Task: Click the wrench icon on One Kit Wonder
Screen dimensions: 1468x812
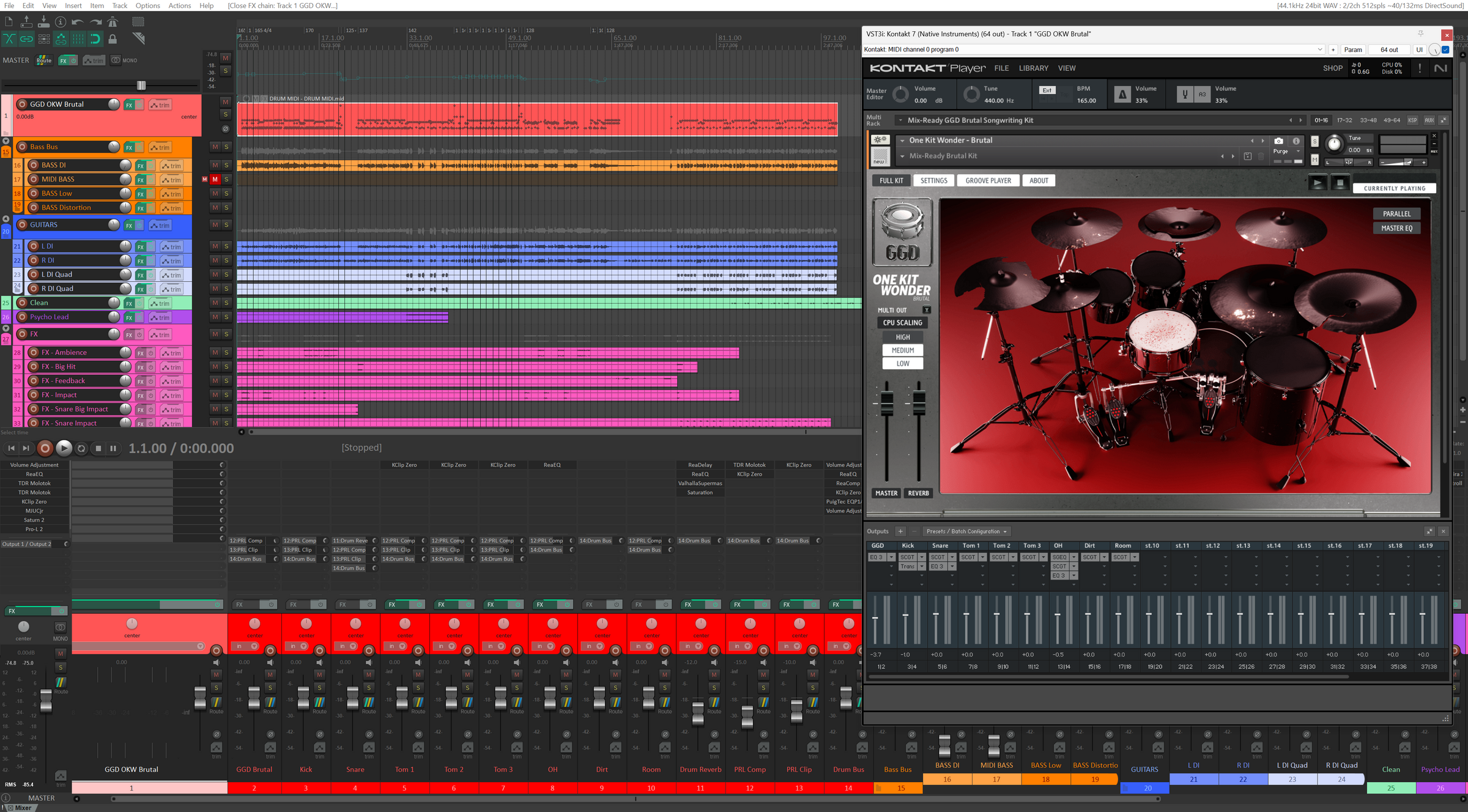Action: pos(881,141)
